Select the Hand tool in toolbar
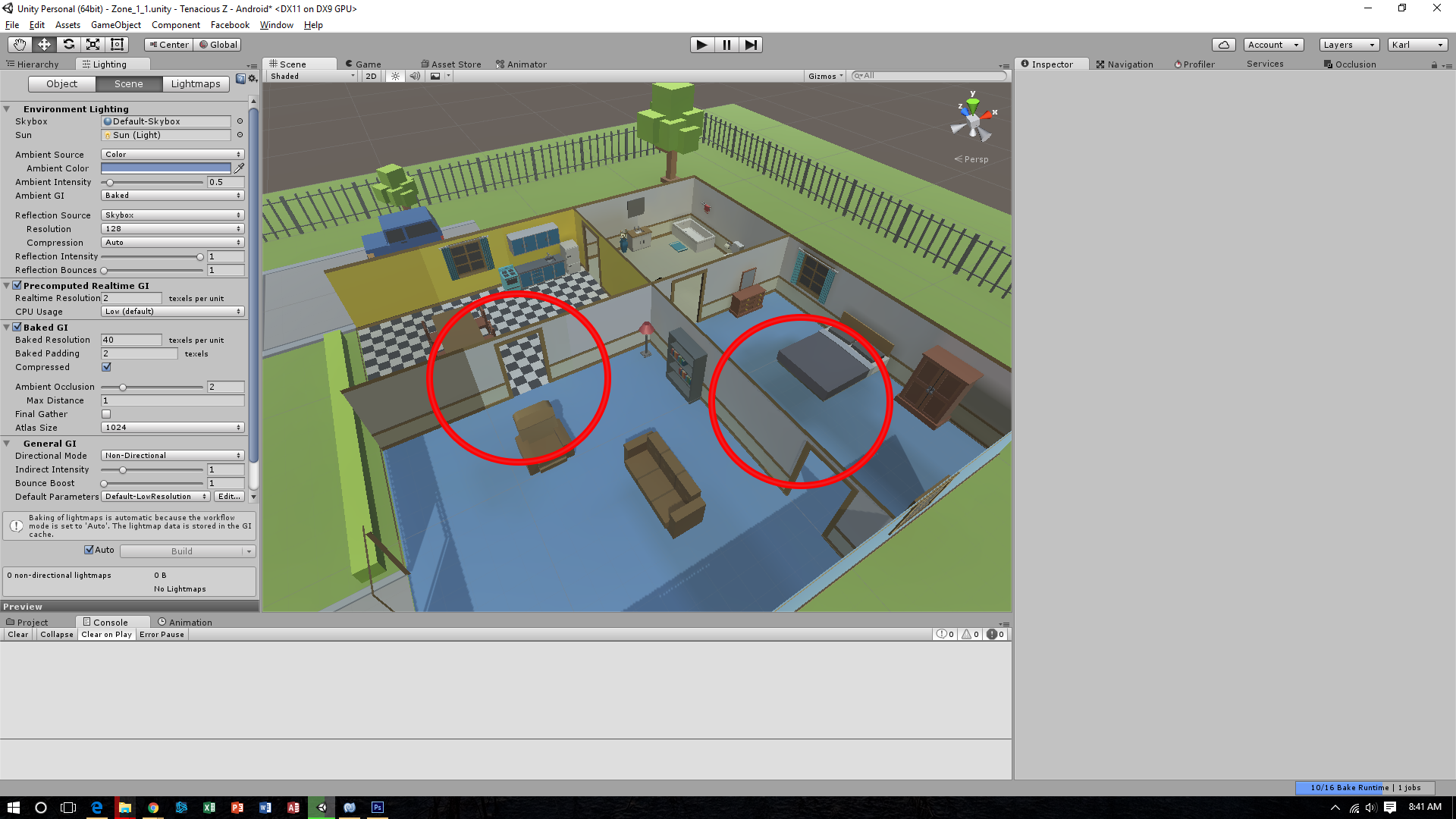 coord(20,45)
